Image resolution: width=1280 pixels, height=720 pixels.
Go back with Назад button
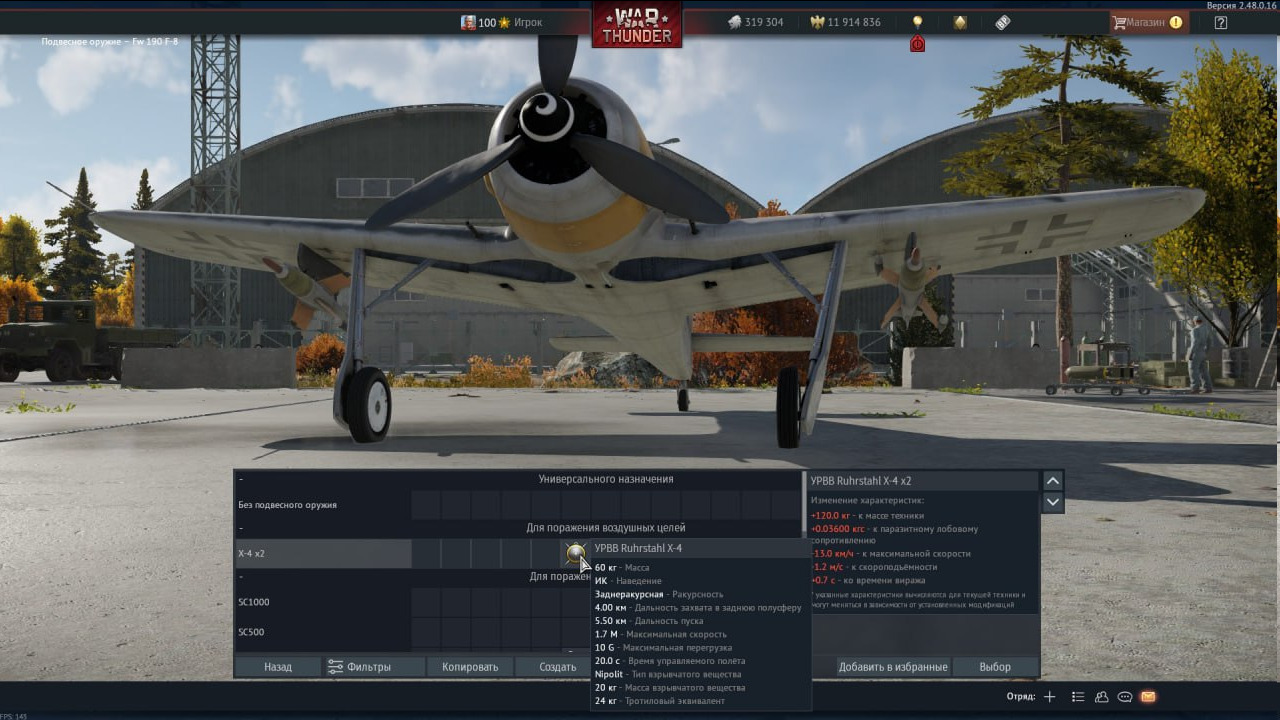(x=278, y=667)
